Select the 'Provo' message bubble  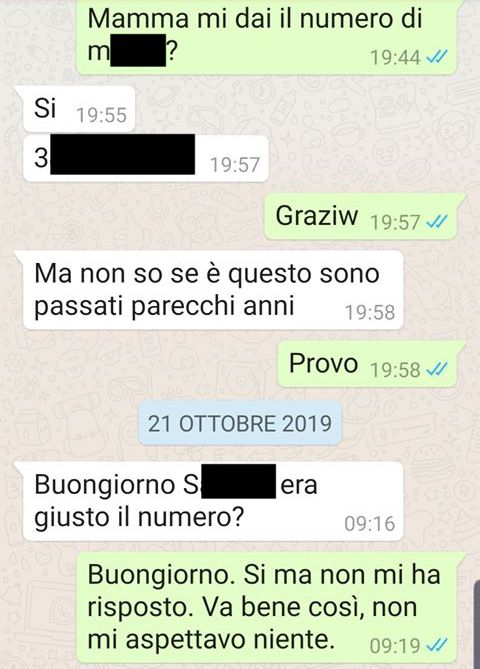click(367, 364)
